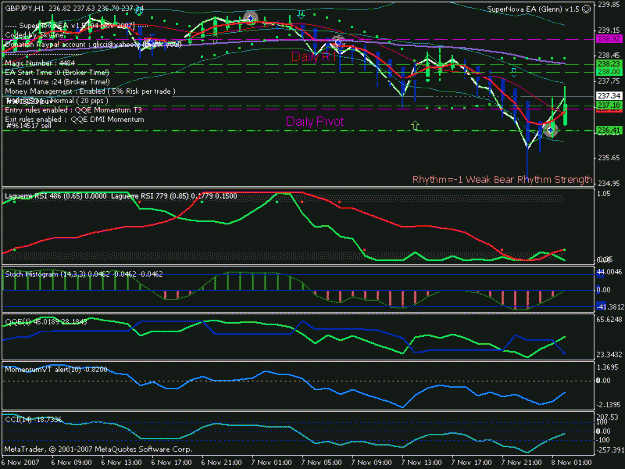Click the Laguerre RSI 486 (0.65) indicator label
This screenshot has width=625, height=469.
coord(55,196)
